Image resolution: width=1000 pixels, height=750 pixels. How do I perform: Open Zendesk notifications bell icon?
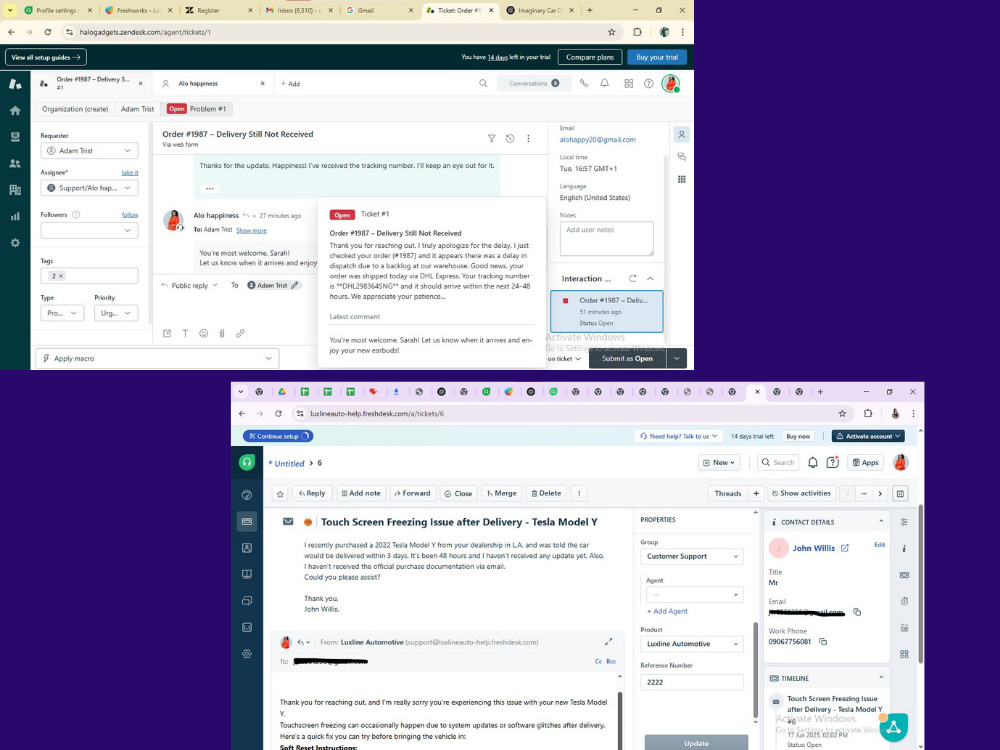605,84
